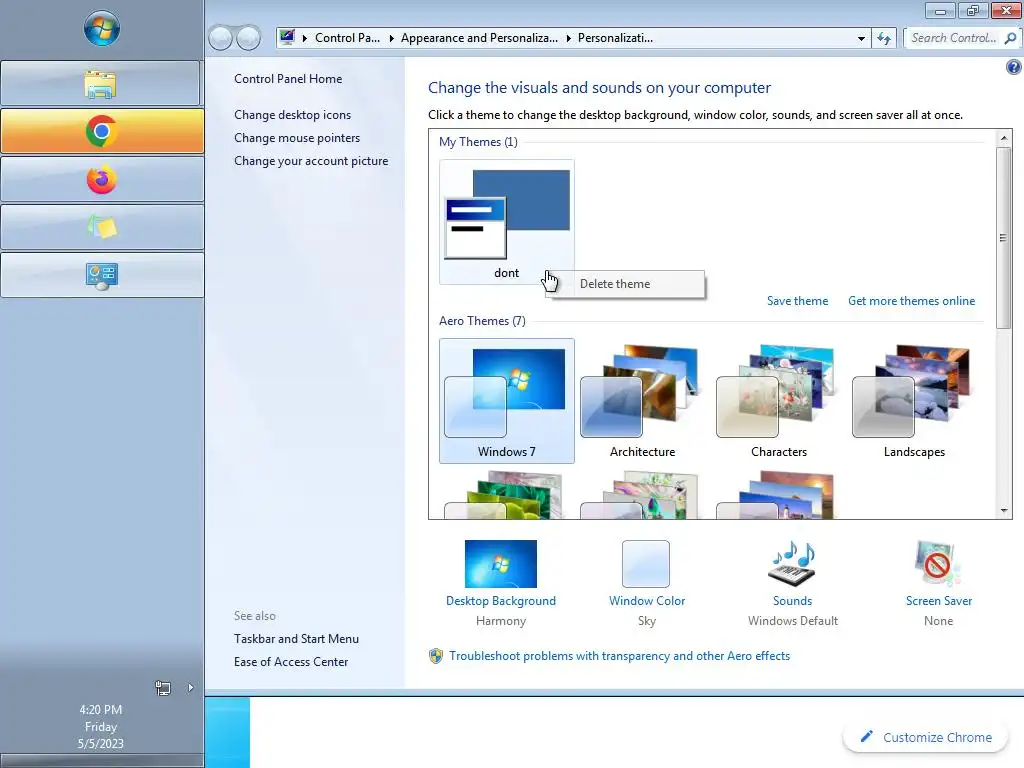Click My Themes (1) section header
Image resolution: width=1024 pixels, height=768 pixels.
point(478,142)
